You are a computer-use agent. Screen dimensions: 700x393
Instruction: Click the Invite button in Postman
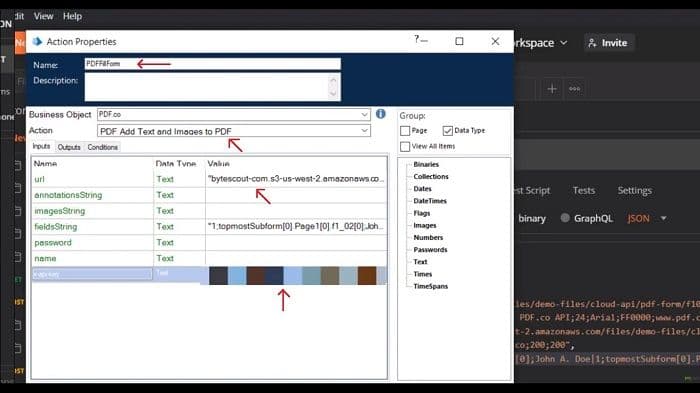tap(608, 43)
